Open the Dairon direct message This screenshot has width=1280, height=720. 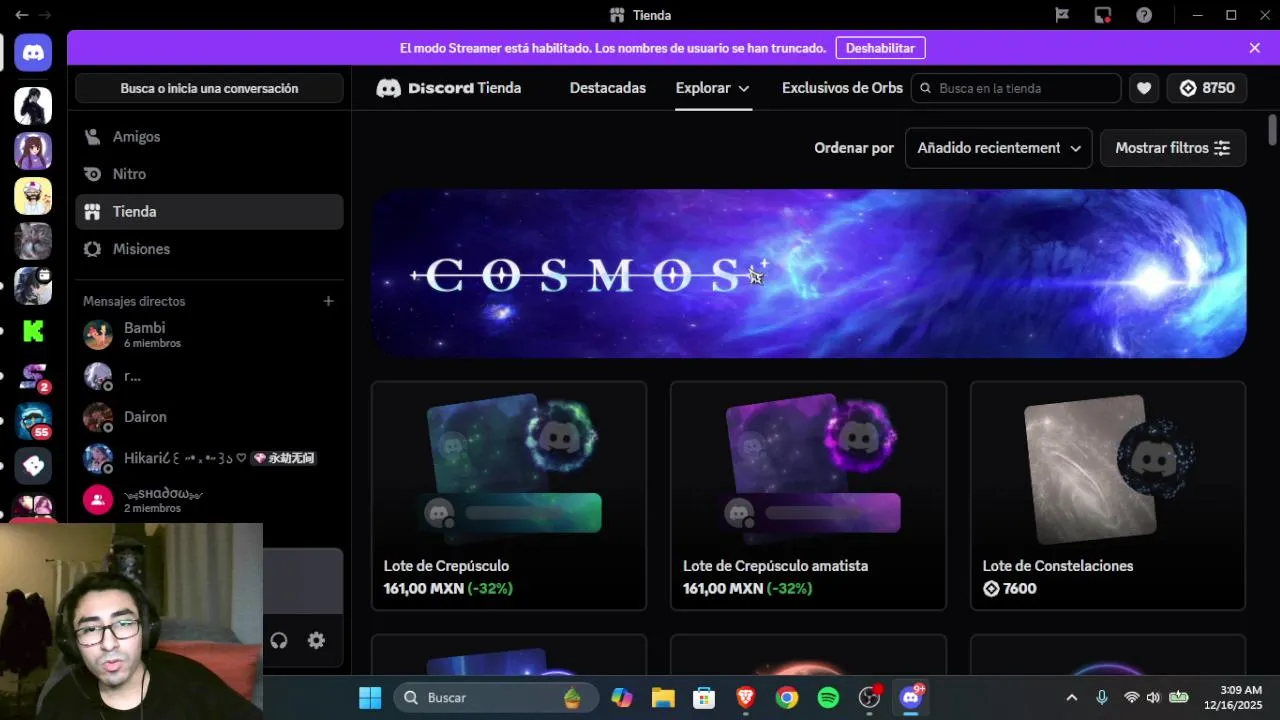pyautogui.click(x=209, y=417)
